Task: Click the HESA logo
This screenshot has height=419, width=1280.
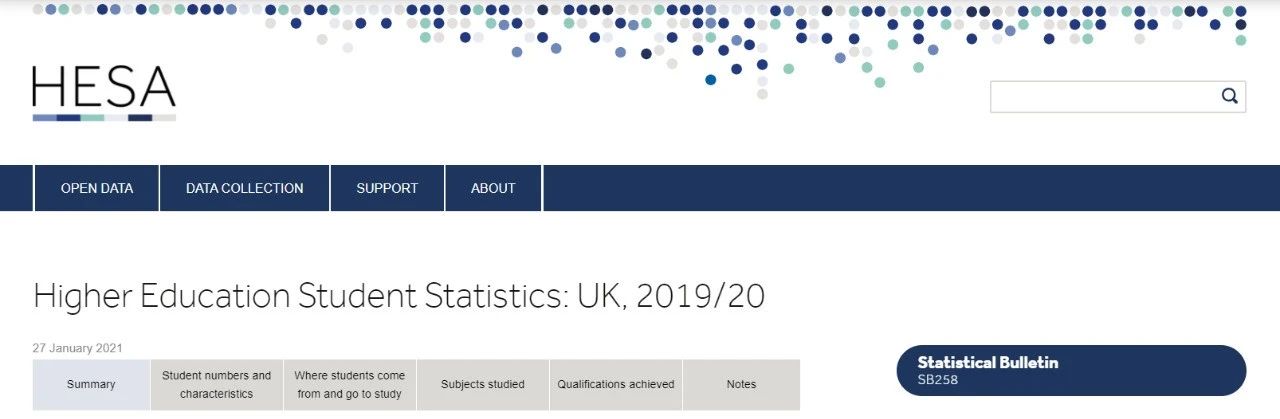Action: point(104,88)
